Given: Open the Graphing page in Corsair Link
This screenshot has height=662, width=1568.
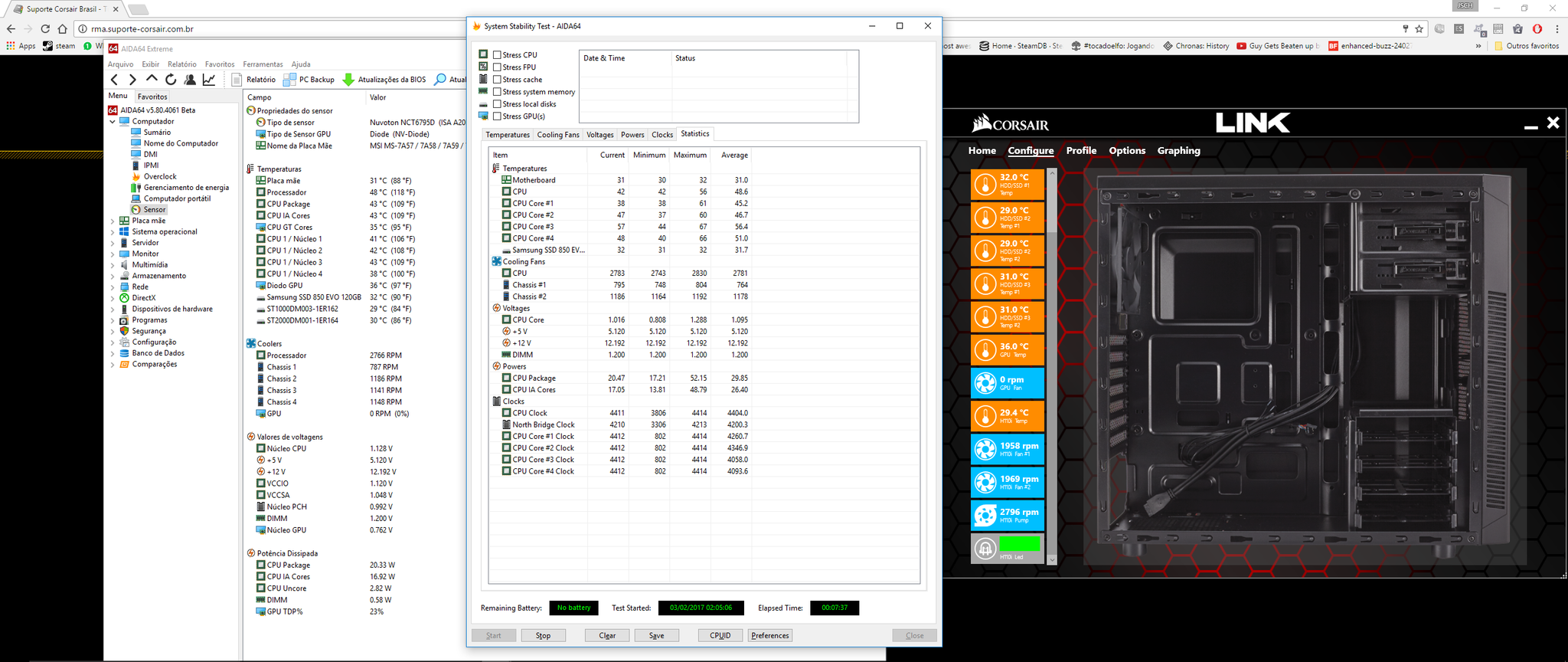Looking at the screenshot, I should coord(1178,151).
